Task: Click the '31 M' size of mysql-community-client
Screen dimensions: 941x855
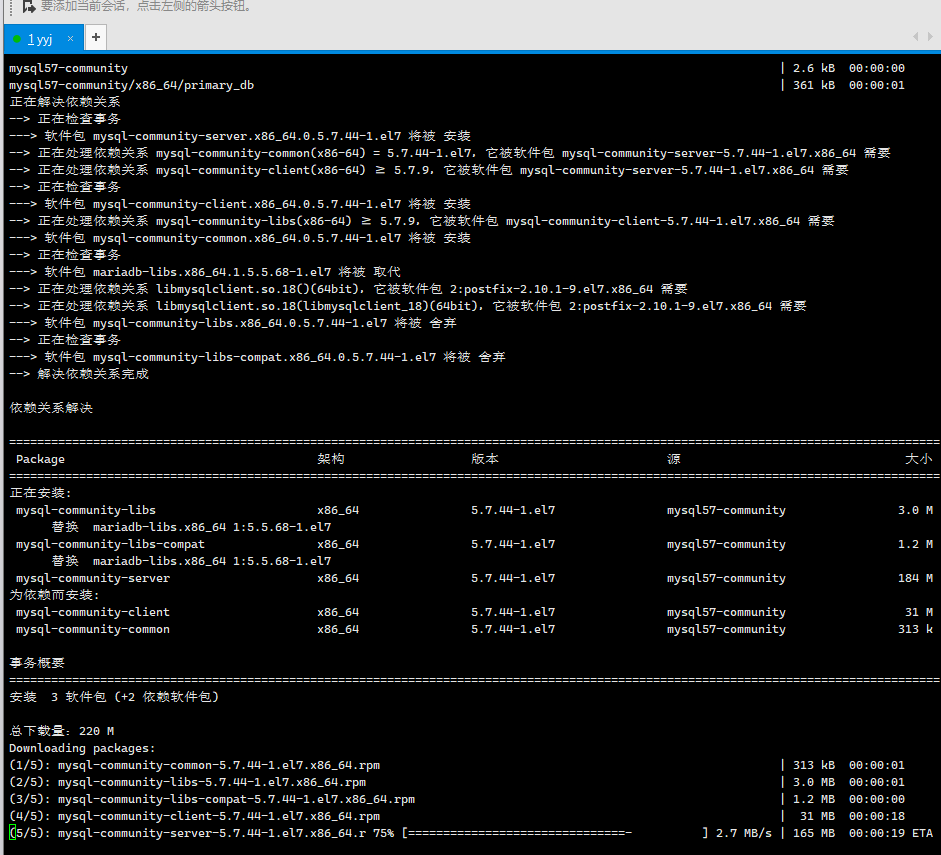Action: (919, 613)
